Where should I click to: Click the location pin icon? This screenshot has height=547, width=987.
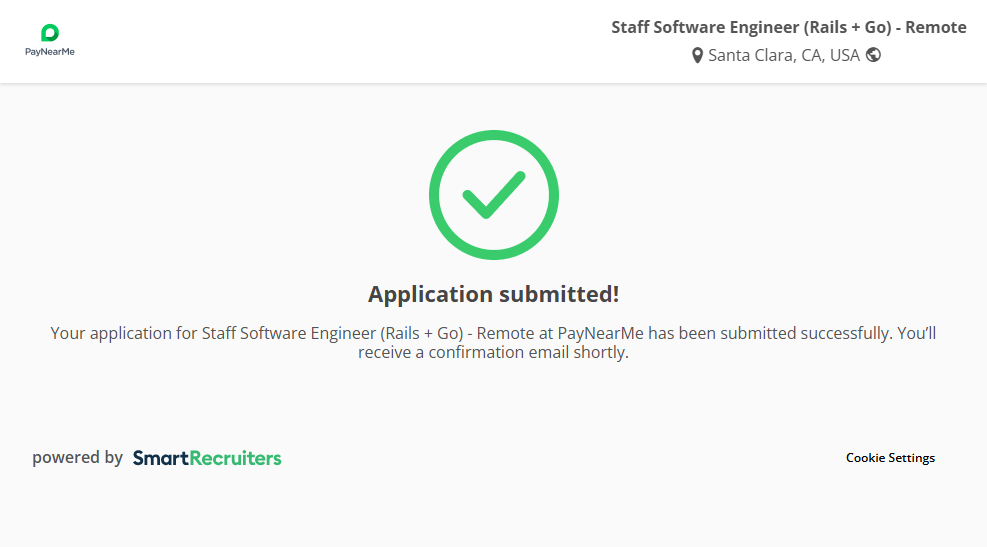click(698, 56)
